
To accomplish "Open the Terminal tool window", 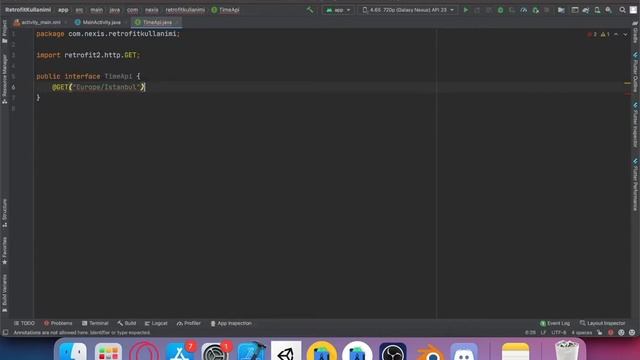I will (x=95, y=323).
